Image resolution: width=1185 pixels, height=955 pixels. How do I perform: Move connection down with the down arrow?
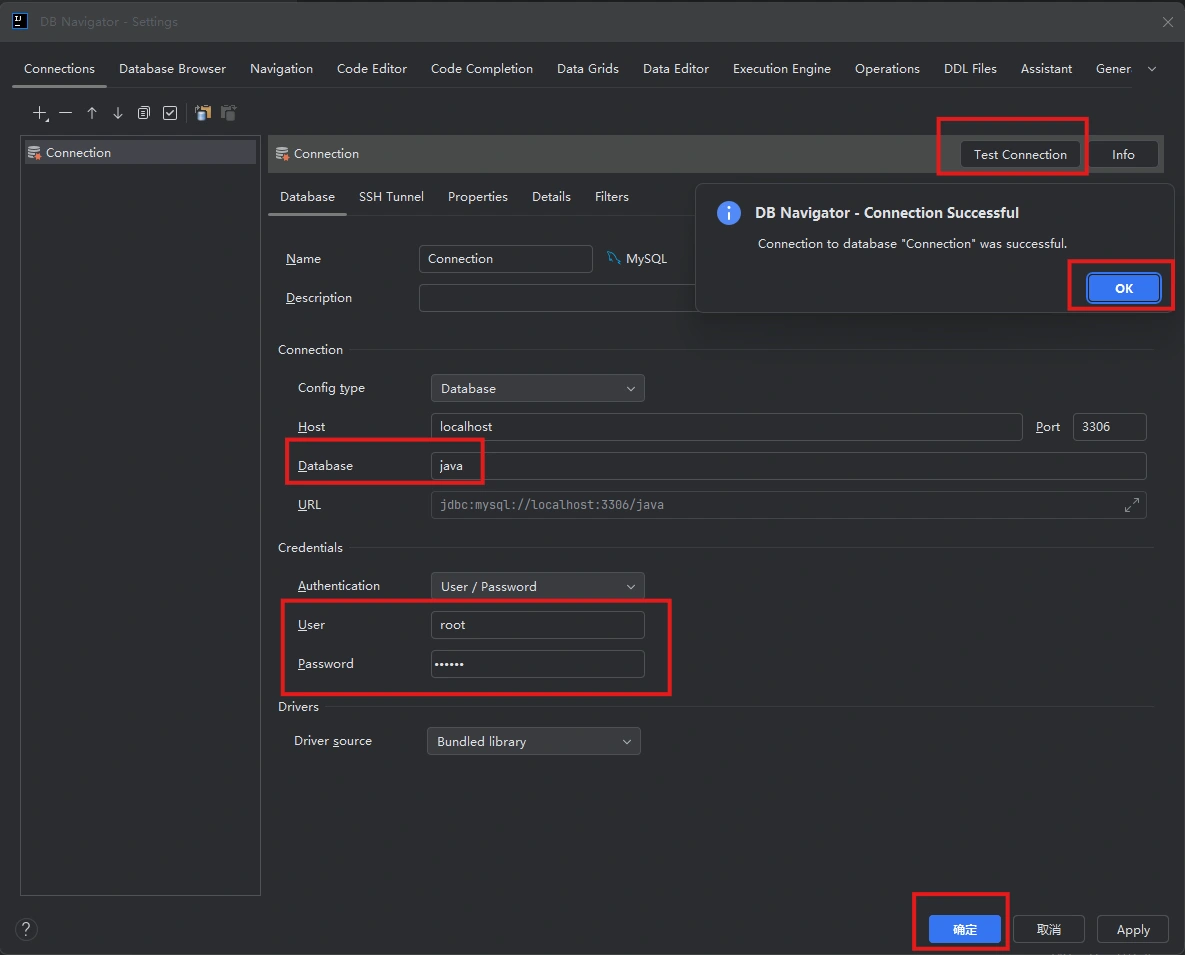(118, 113)
